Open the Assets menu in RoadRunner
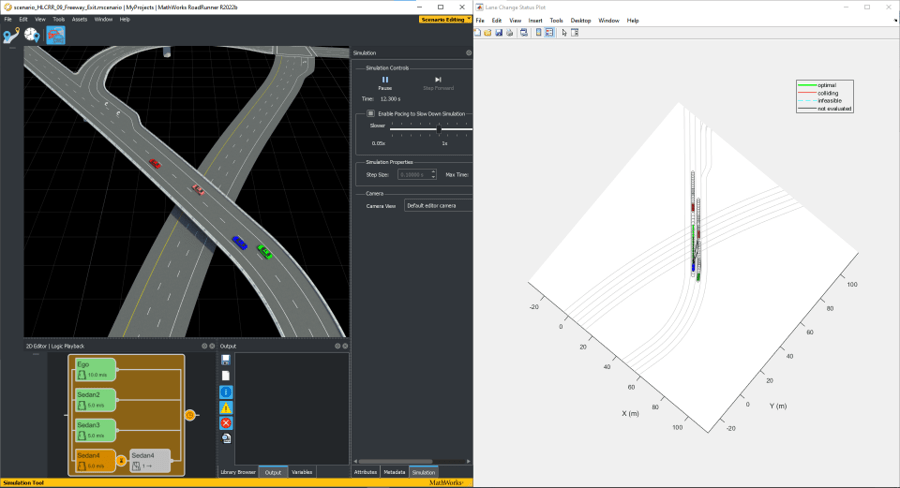 pos(79,19)
